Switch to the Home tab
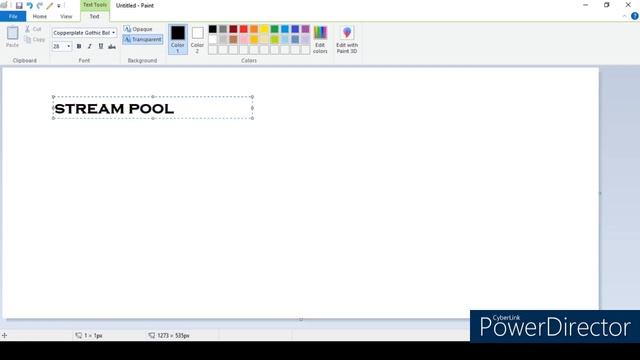640x360 pixels. 40,16
